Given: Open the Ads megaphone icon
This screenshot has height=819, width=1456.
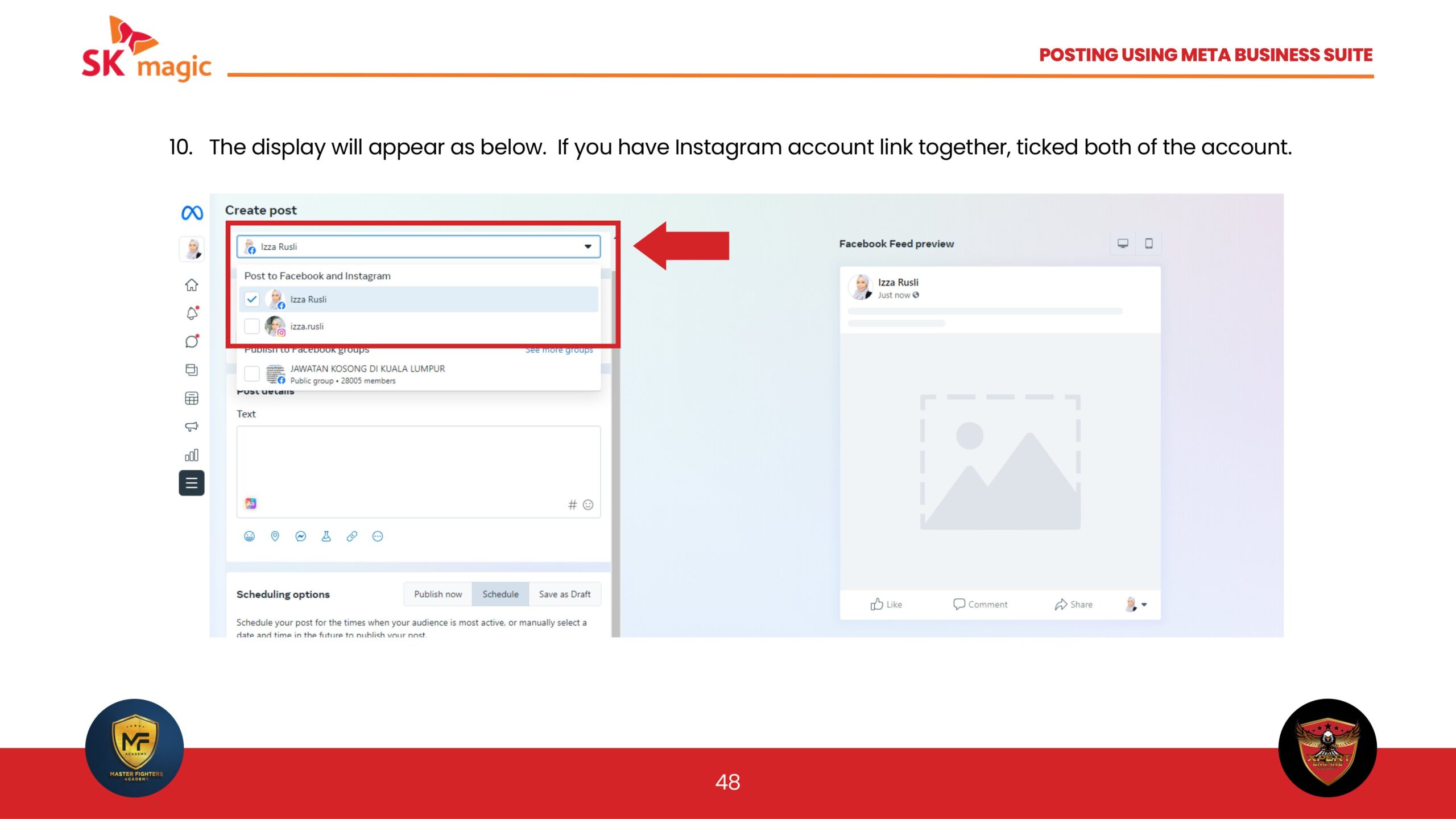Looking at the screenshot, I should click(x=192, y=427).
